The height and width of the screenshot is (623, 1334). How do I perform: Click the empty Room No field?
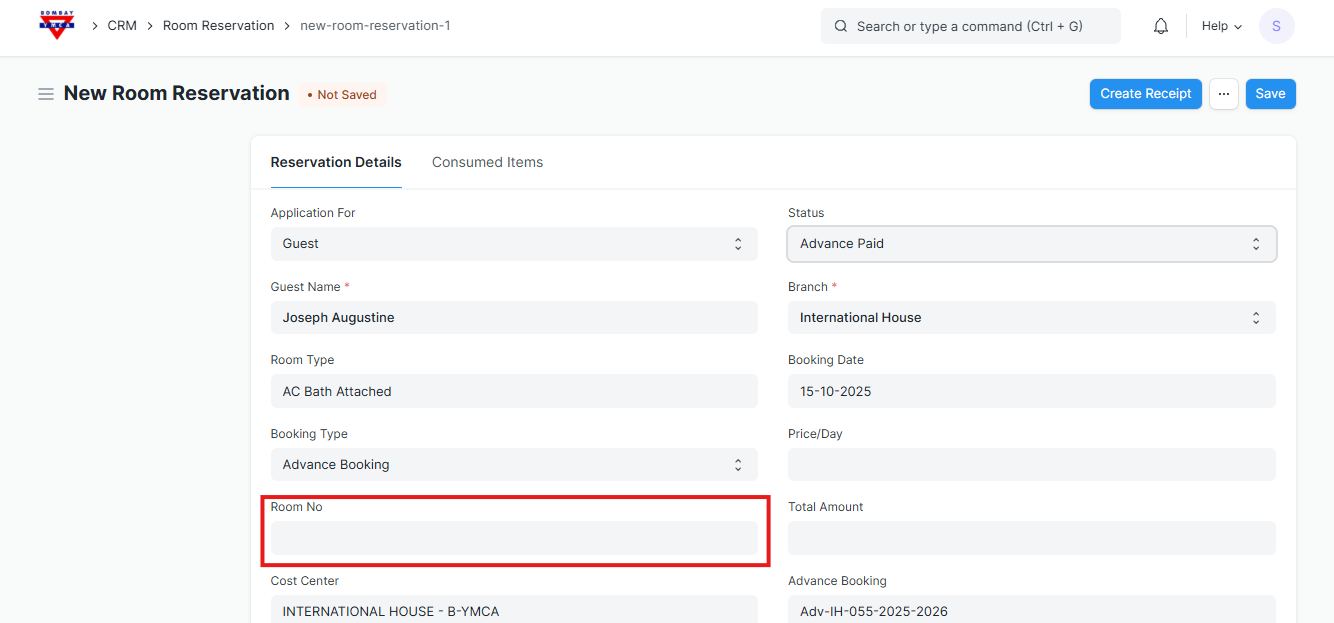click(513, 538)
